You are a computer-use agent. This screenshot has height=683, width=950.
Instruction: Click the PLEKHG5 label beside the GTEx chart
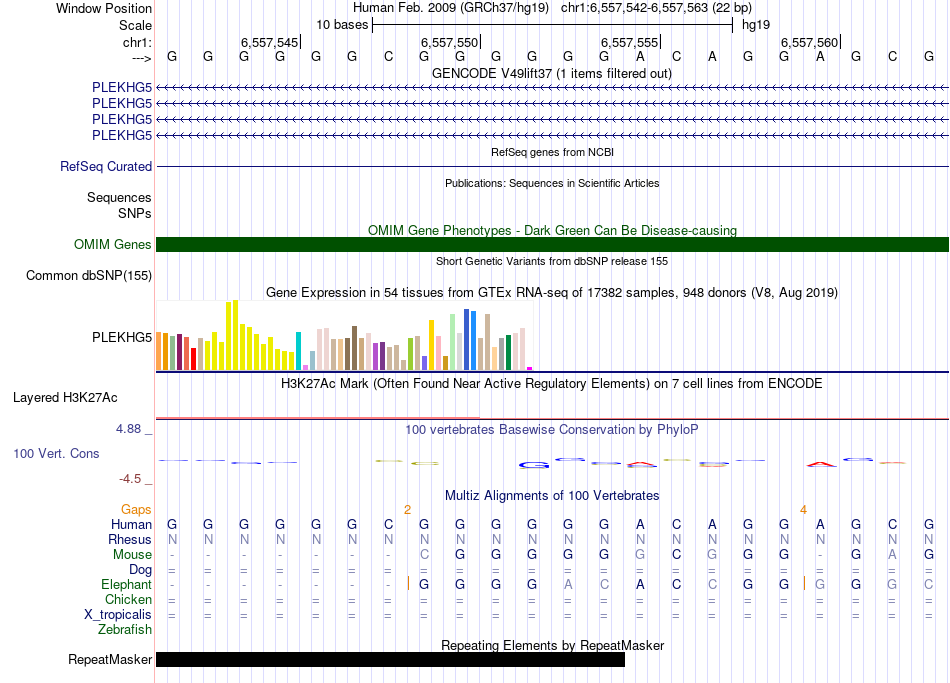(122, 338)
